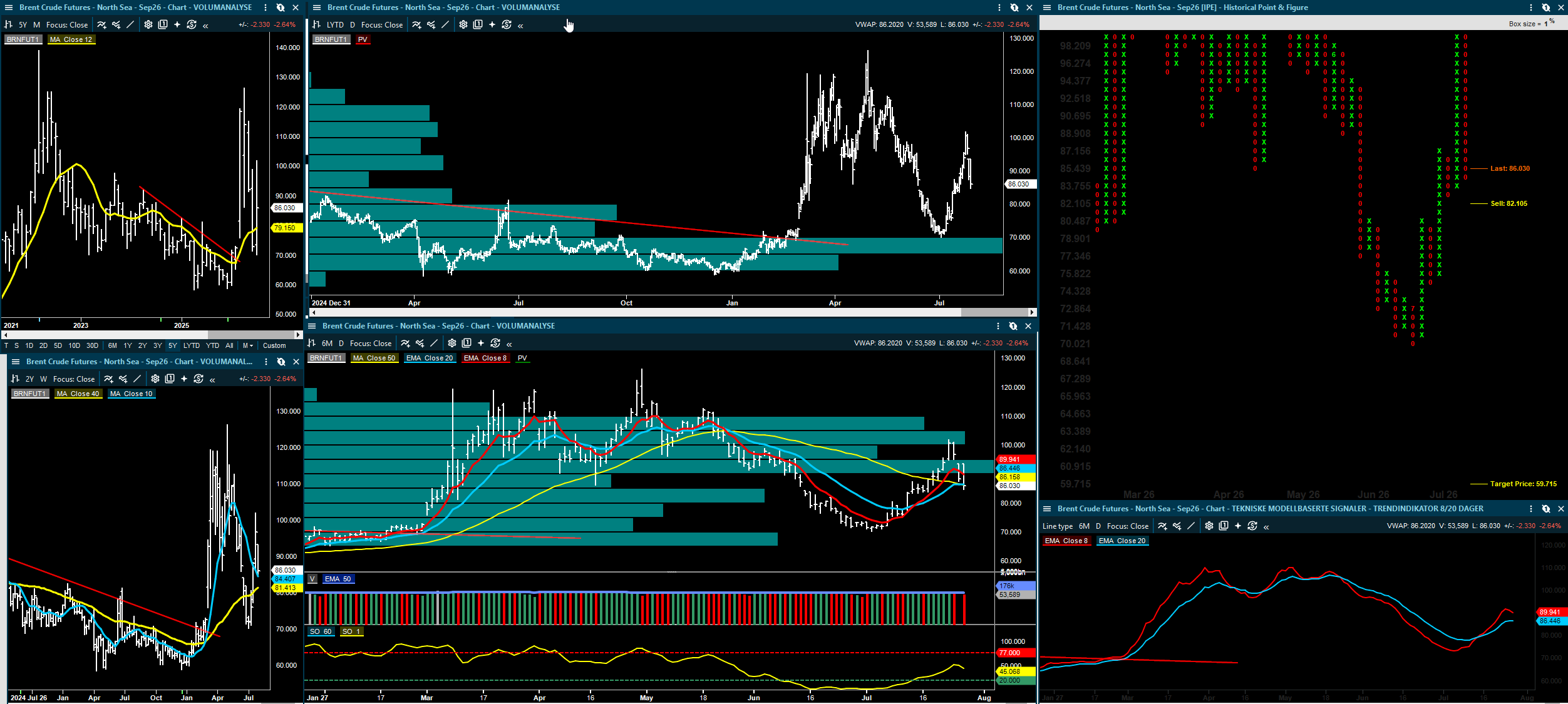Viewport: 1568px width, 704px height.
Task: Open hamburger menu of Point & Figure window
Action: pyautogui.click(x=1047, y=8)
